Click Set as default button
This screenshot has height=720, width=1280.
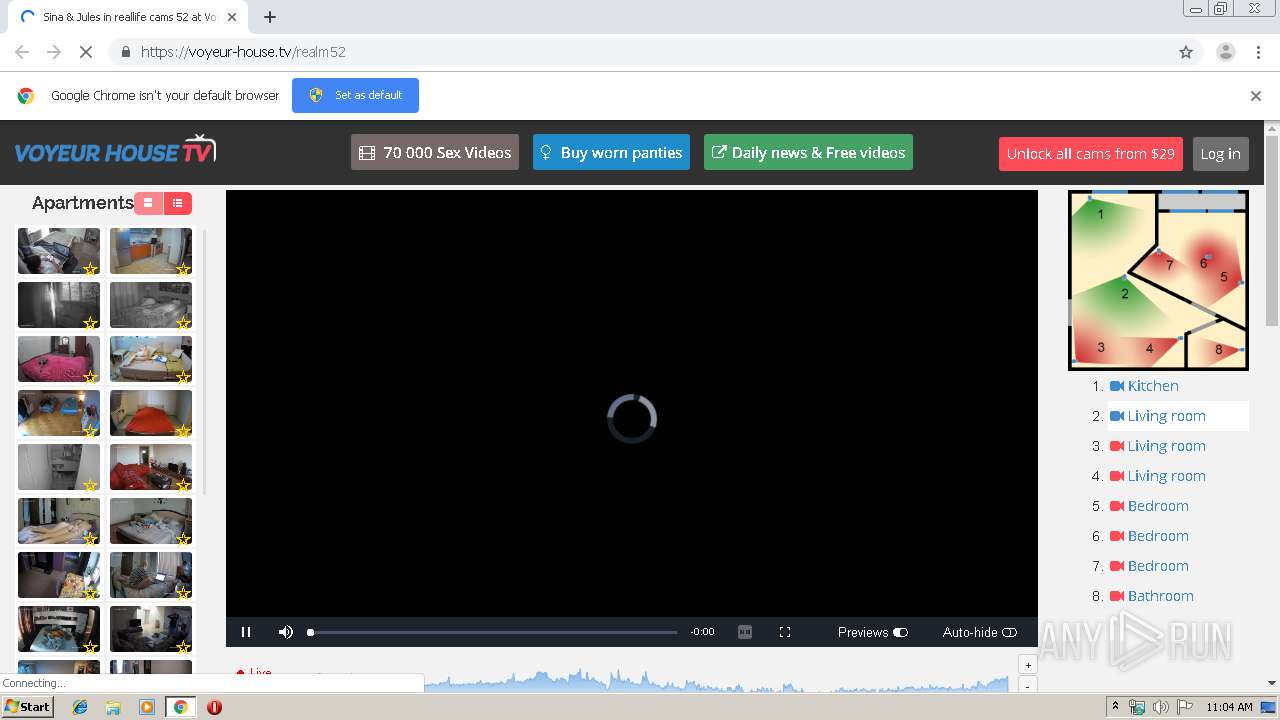355,95
